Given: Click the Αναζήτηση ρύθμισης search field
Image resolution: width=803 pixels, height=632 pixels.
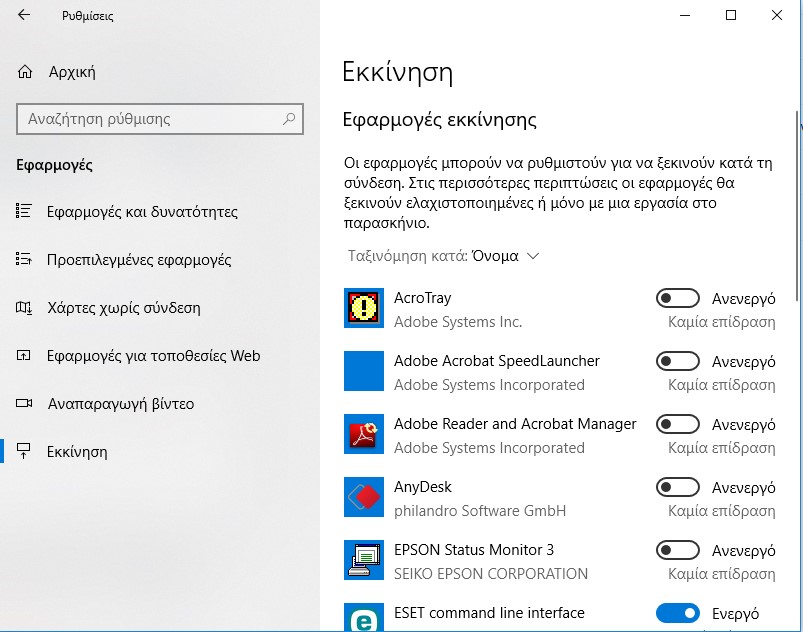Looking at the screenshot, I should (160, 119).
